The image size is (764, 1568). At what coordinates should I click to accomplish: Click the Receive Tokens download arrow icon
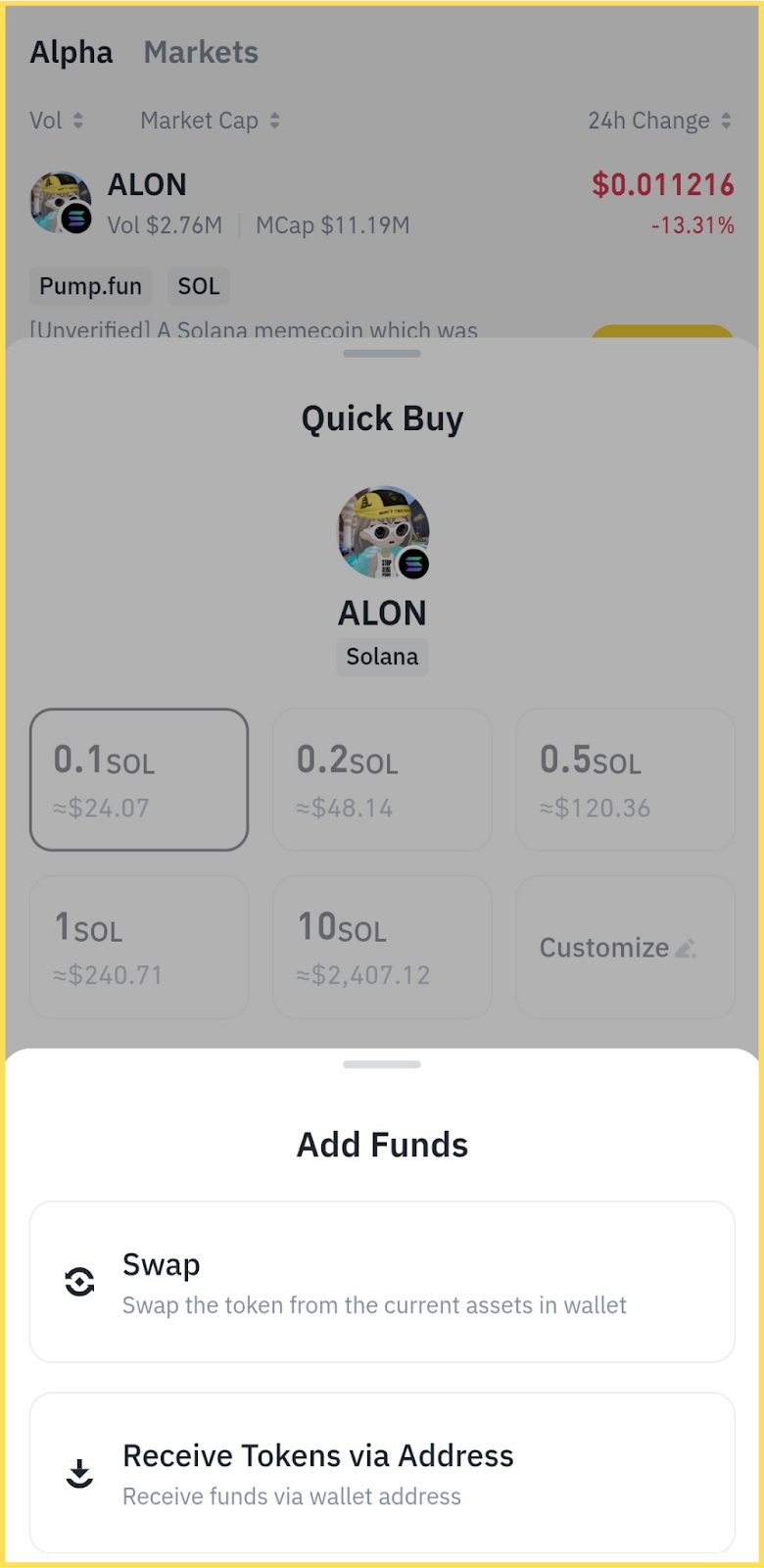point(79,1473)
